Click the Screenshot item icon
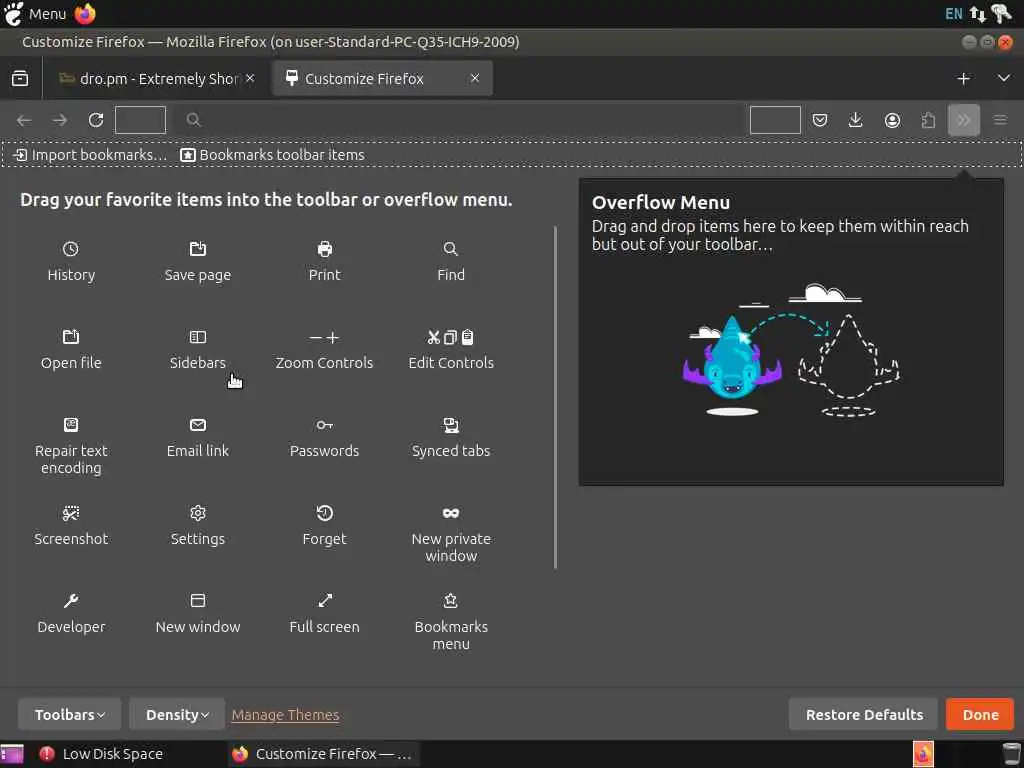 coord(71,513)
